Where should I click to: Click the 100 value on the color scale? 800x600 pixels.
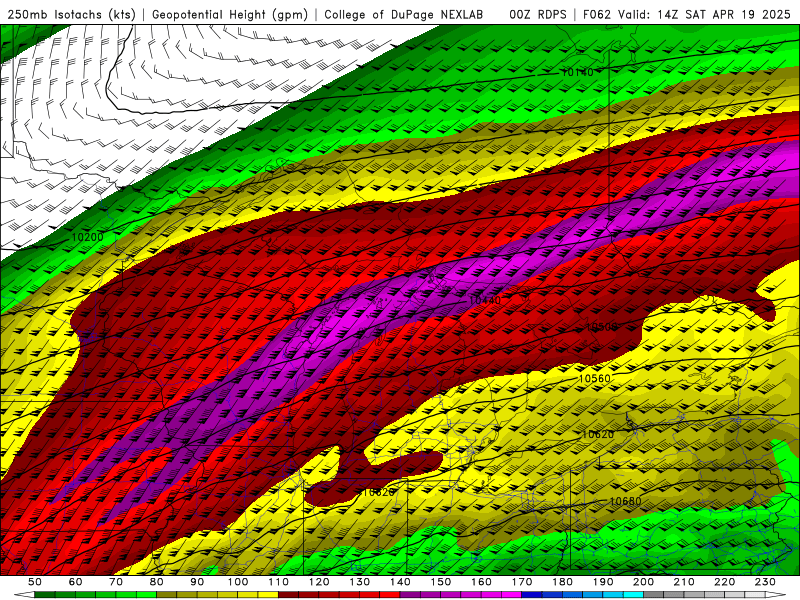point(238,582)
